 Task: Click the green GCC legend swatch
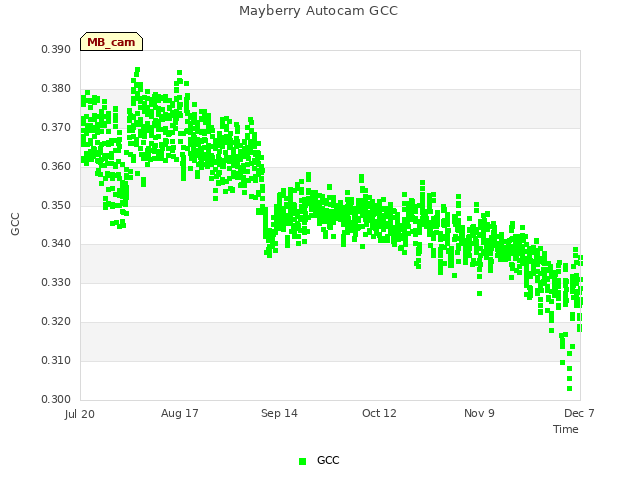click(x=302, y=461)
